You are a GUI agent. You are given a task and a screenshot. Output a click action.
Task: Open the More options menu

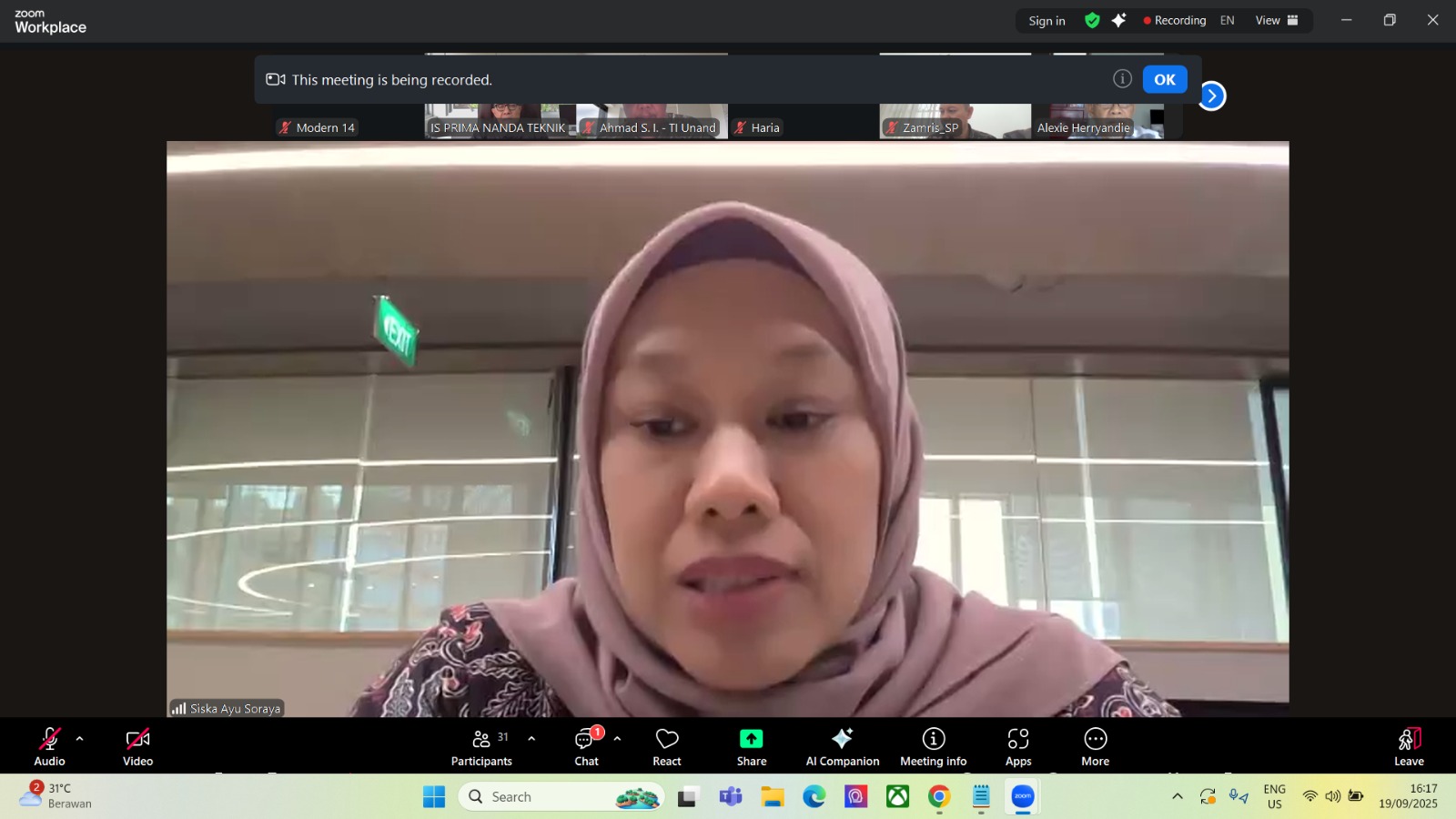[1095, 746]
